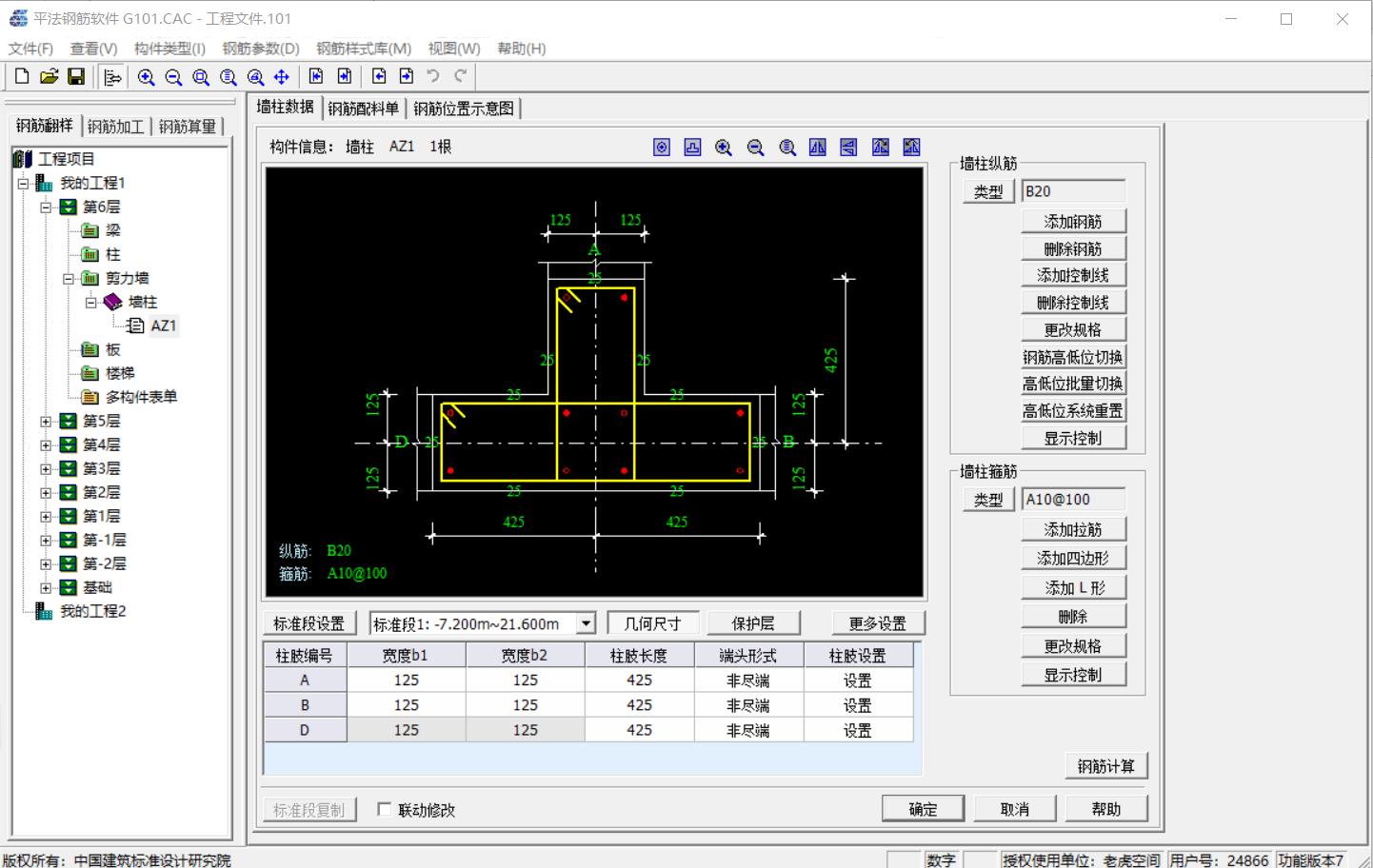
Task: Enable the 联动修改 checkbox
Action: pyautogui.click(x=385, y=808)
